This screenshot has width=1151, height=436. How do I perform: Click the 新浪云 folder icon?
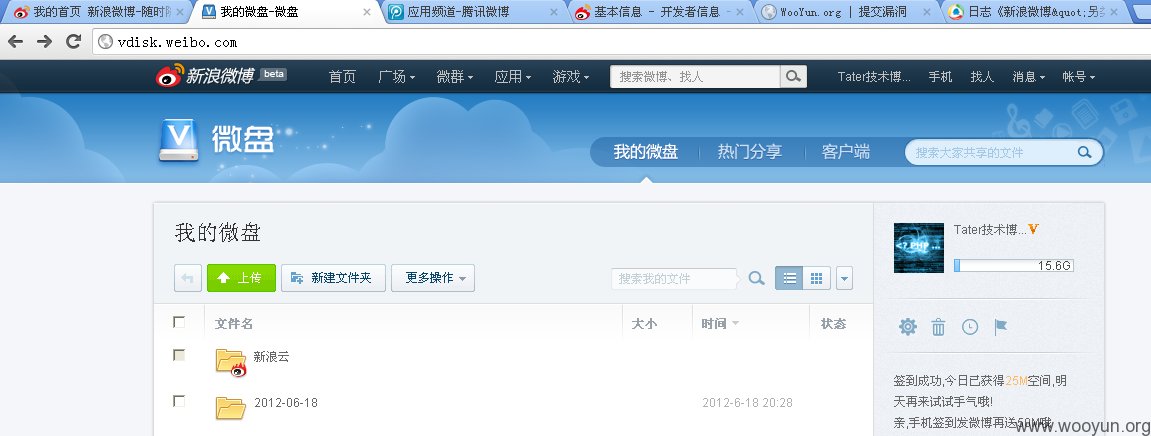point(230,362)
